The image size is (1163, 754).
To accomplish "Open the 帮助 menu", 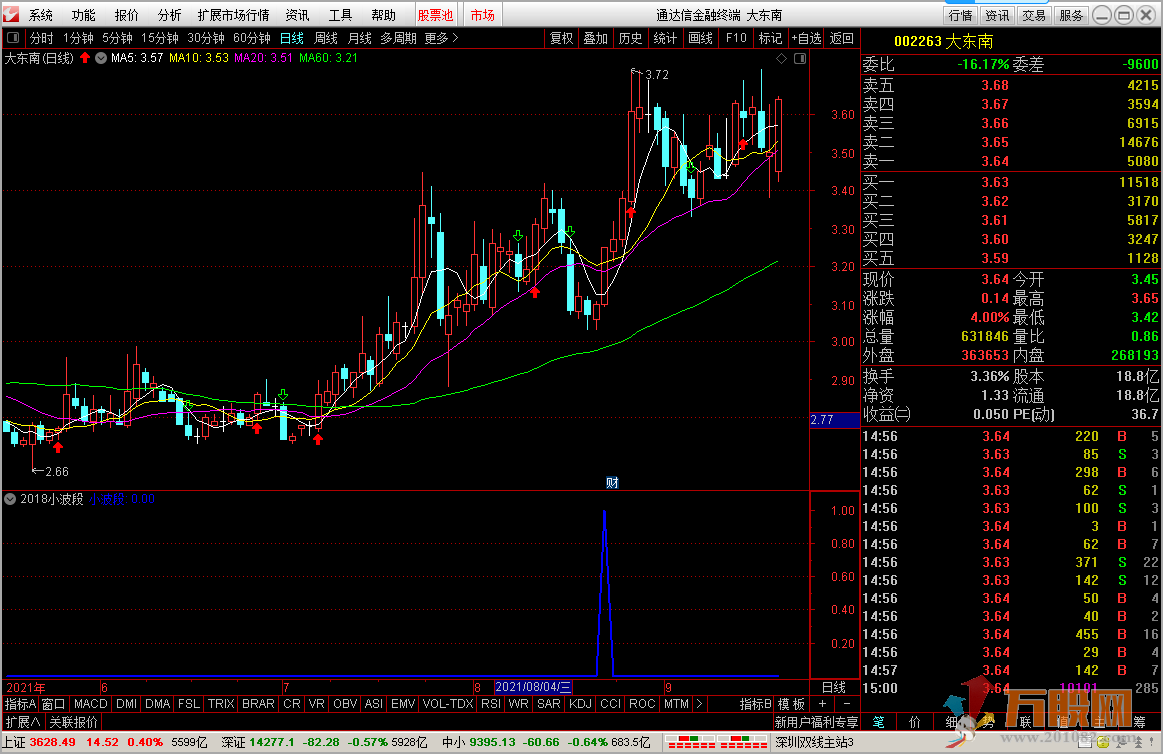I will pos(383,15).
